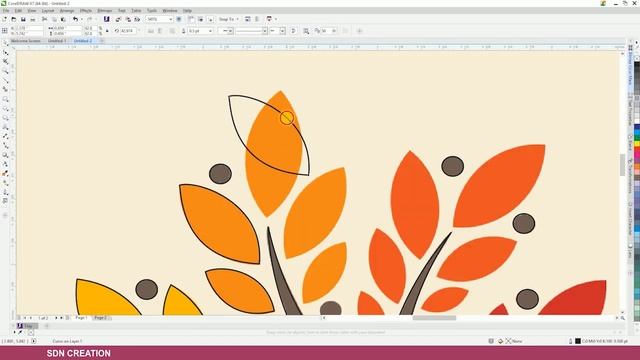Open the outline width dropdown
640x360 pixels.
point(211,31)
